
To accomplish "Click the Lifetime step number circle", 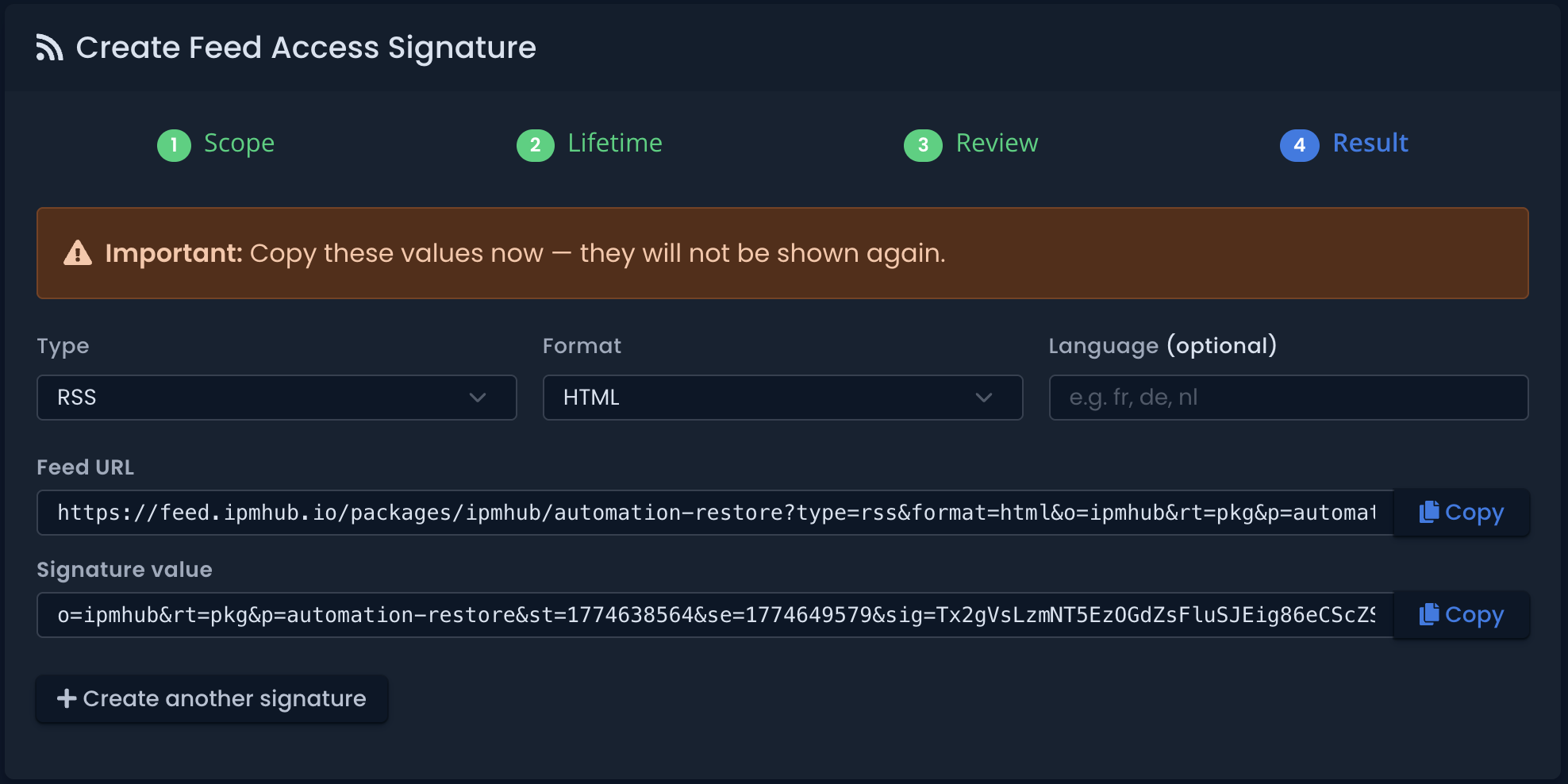I will click(536, 145).
